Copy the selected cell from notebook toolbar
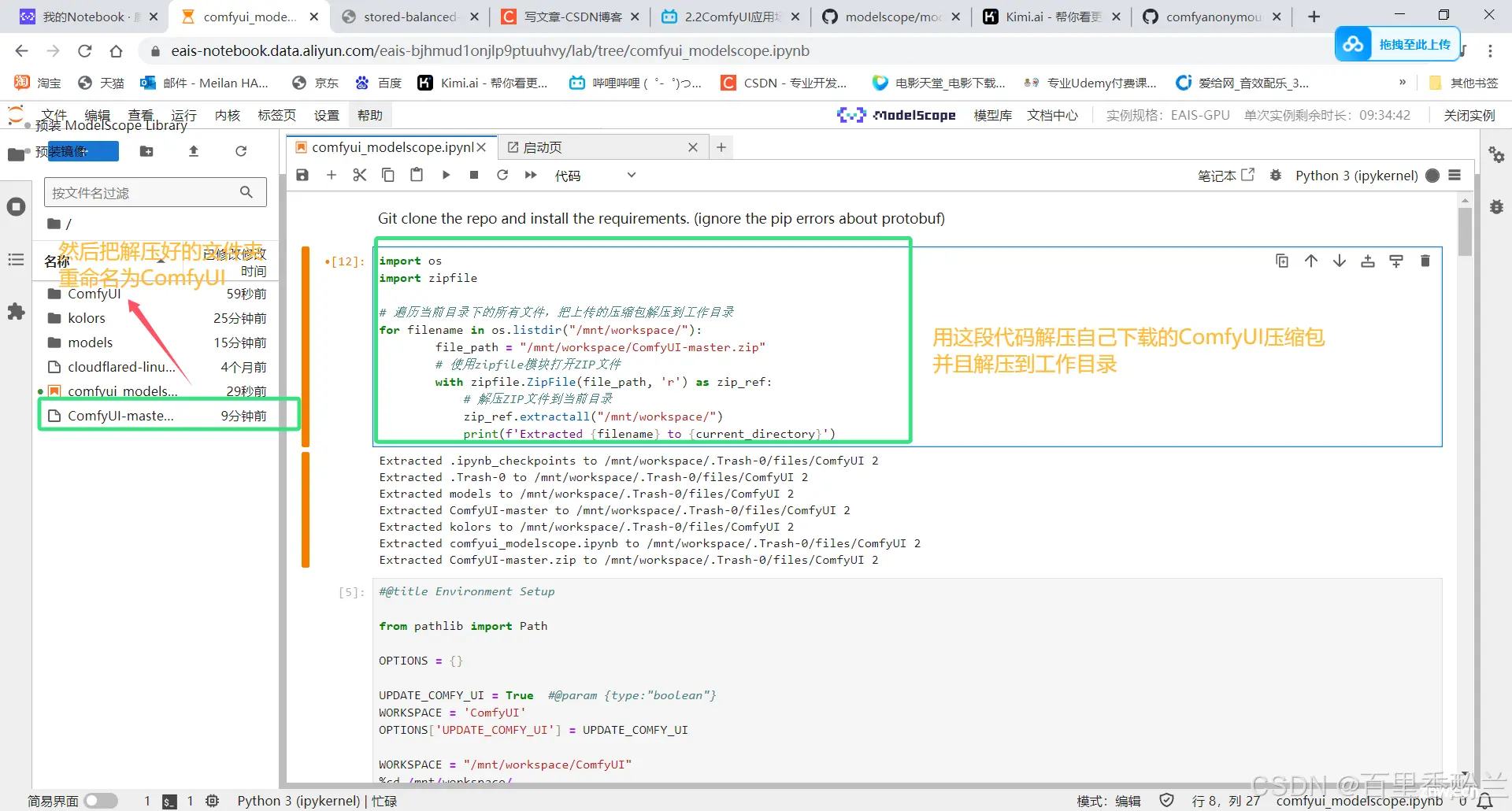This screenshot has width=1512, height=811. click(388, 175)
